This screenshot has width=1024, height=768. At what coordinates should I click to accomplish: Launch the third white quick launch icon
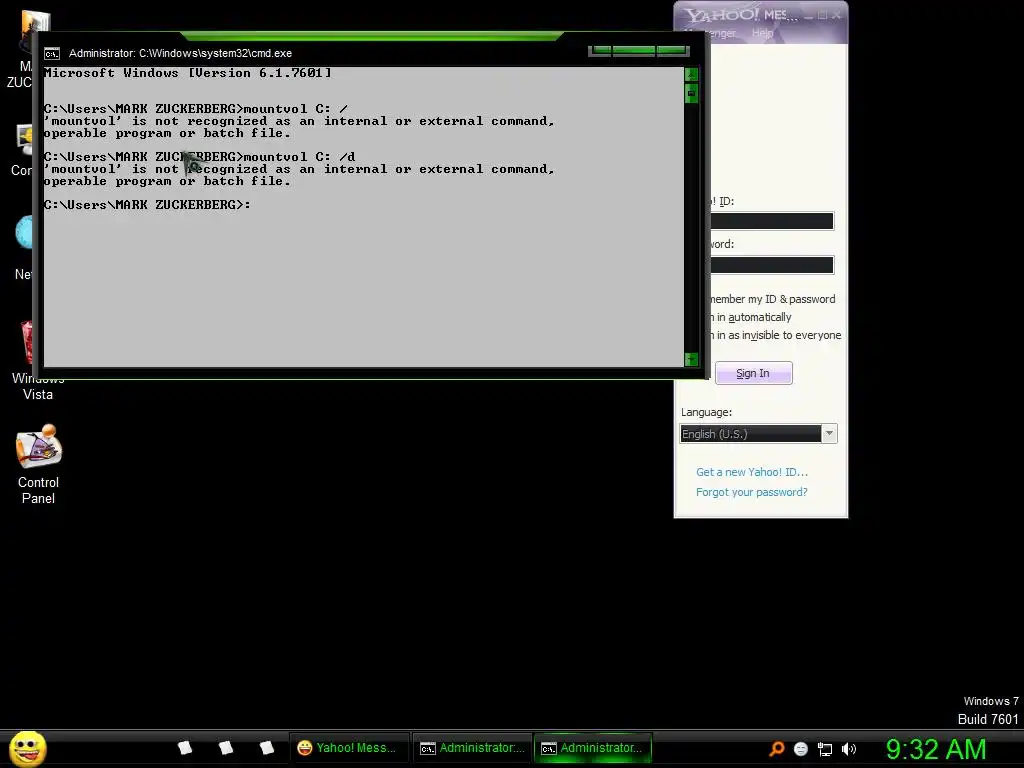tap(266, 748)
